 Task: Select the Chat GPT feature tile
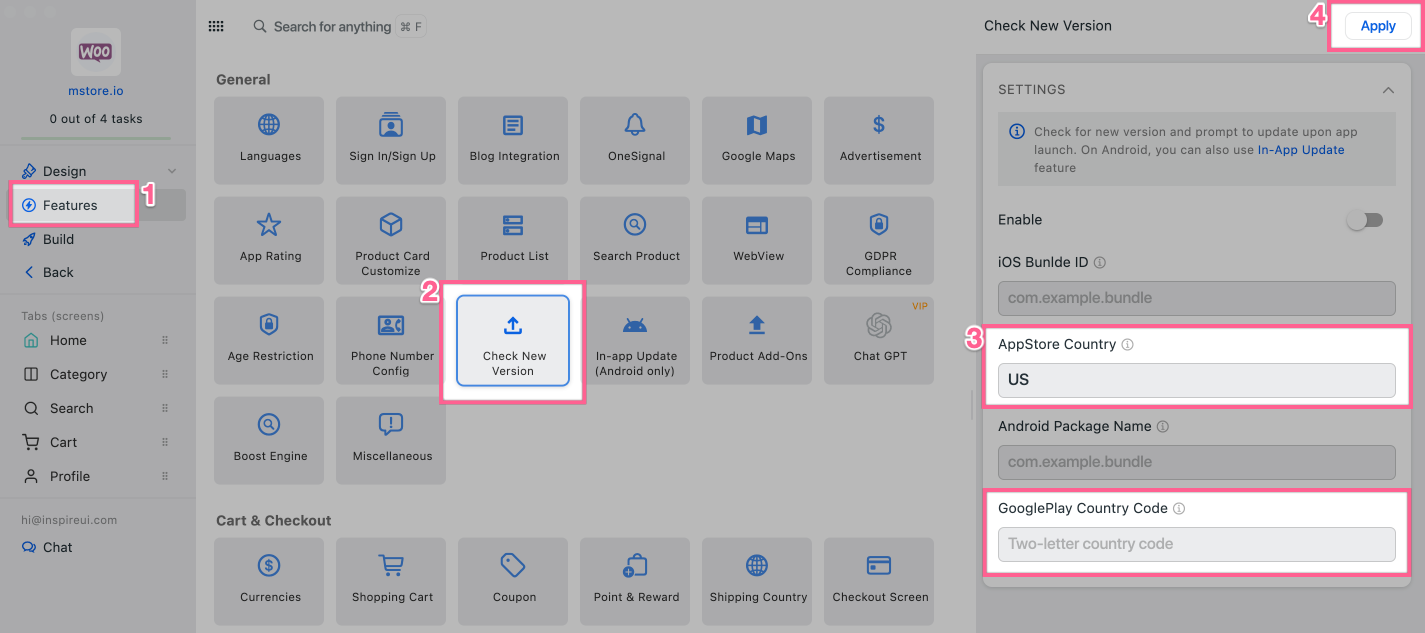879,340
